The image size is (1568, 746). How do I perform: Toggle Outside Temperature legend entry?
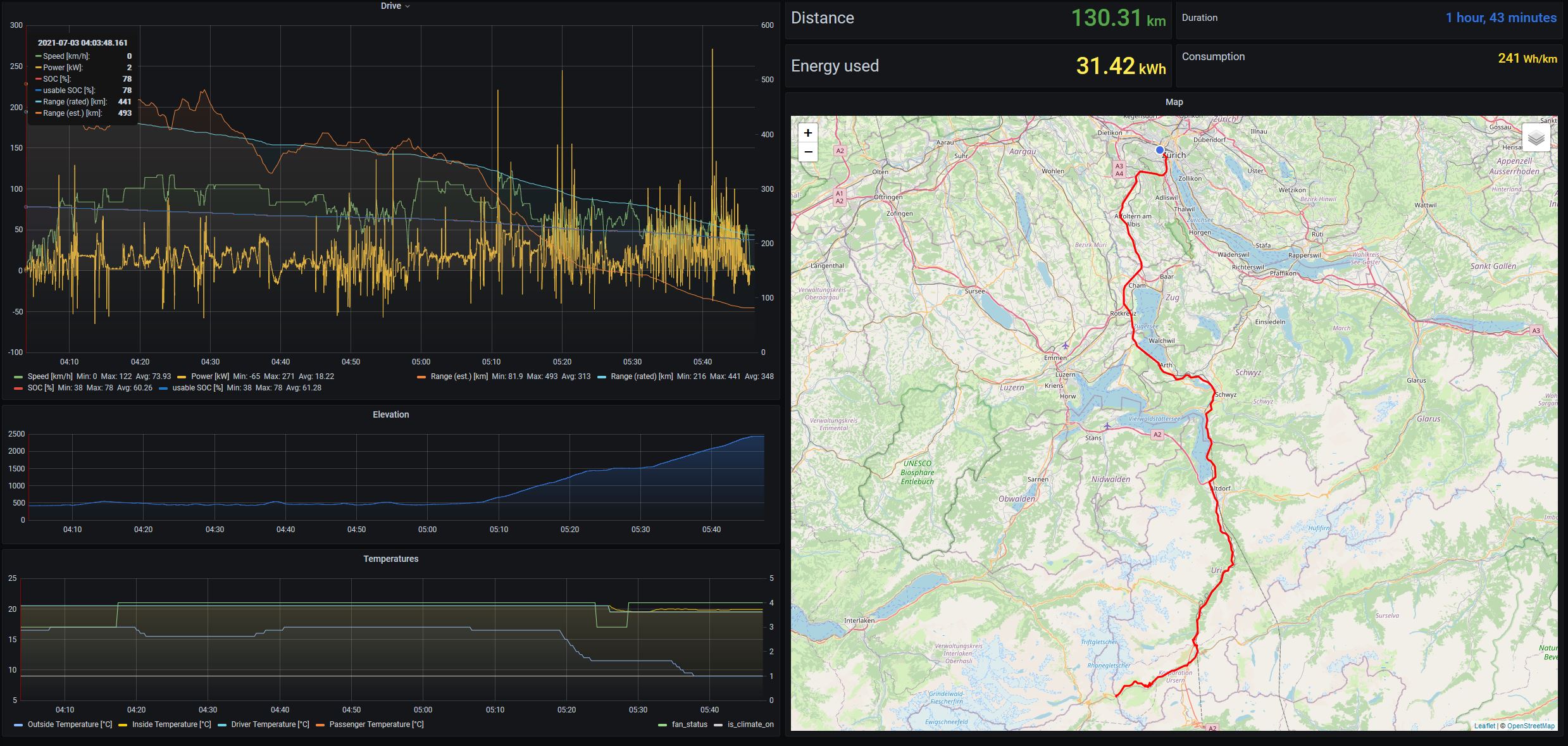point(69,724)
